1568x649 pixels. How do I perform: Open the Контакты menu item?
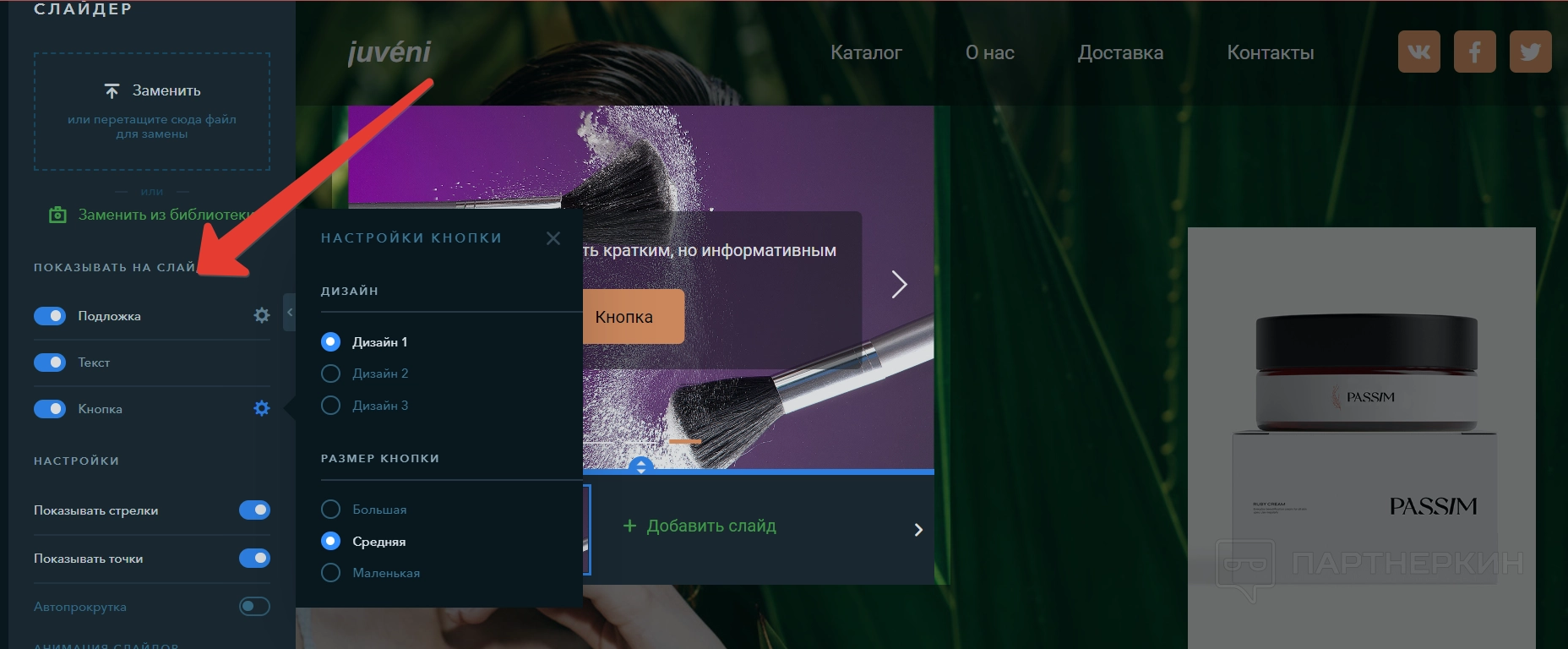[1270, 52]
